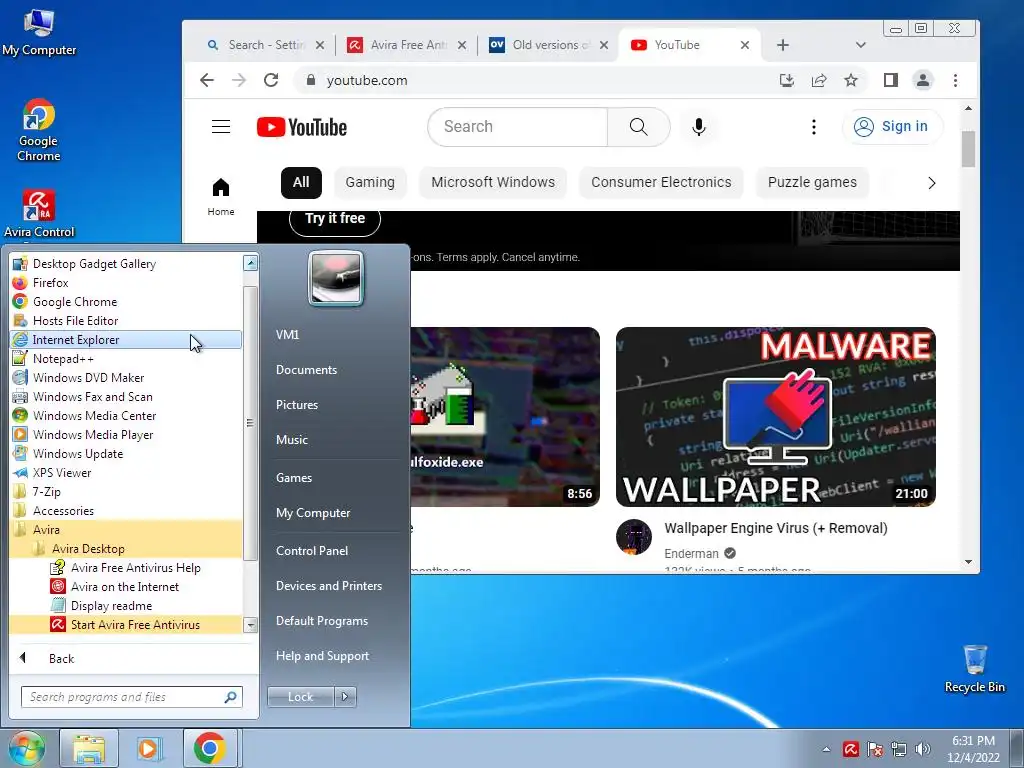
Task: Collapse the Avira folder
Action: [x=126, y=530]
